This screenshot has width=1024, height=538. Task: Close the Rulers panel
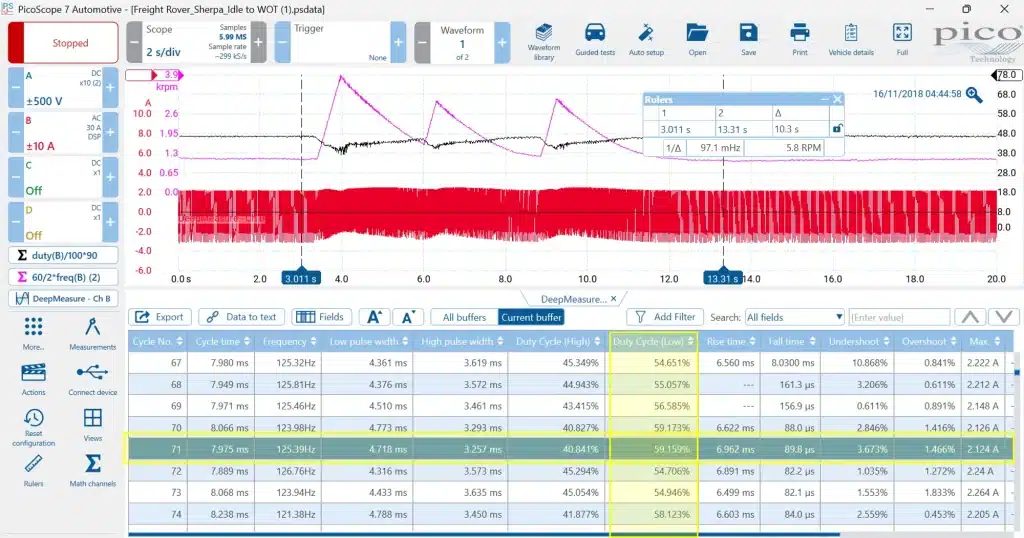837,99
